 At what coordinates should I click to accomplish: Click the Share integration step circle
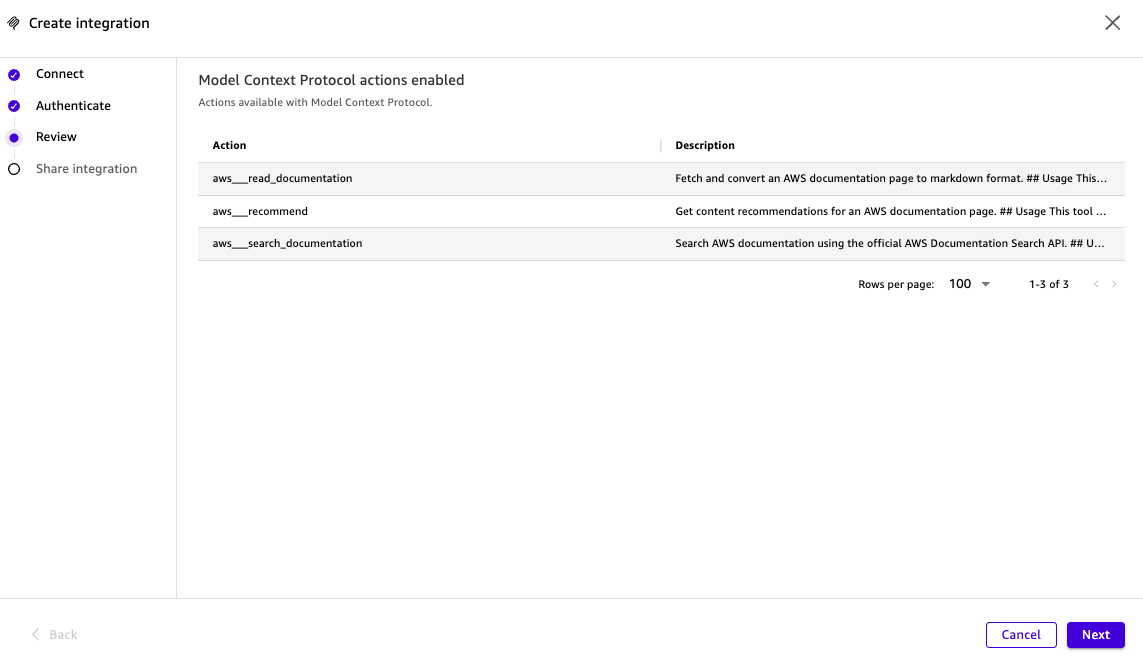coord(14,169)
